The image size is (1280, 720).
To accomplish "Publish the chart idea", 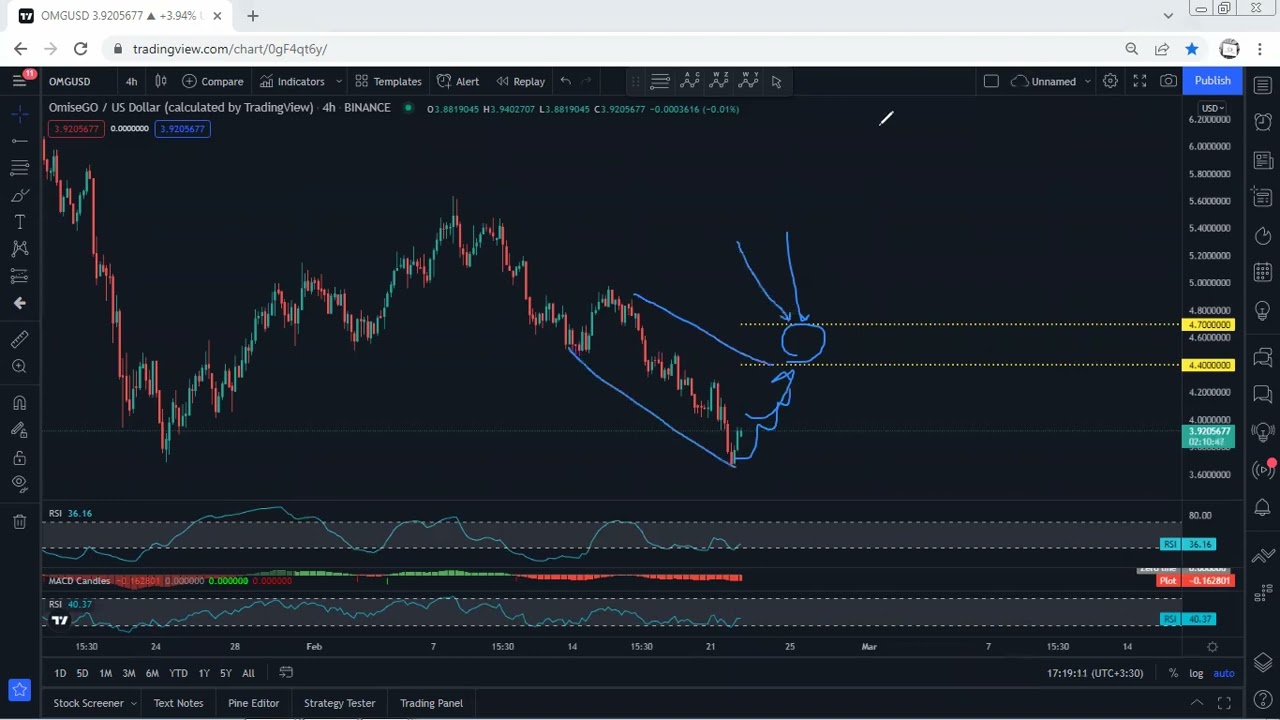I will click(1212, 81).
